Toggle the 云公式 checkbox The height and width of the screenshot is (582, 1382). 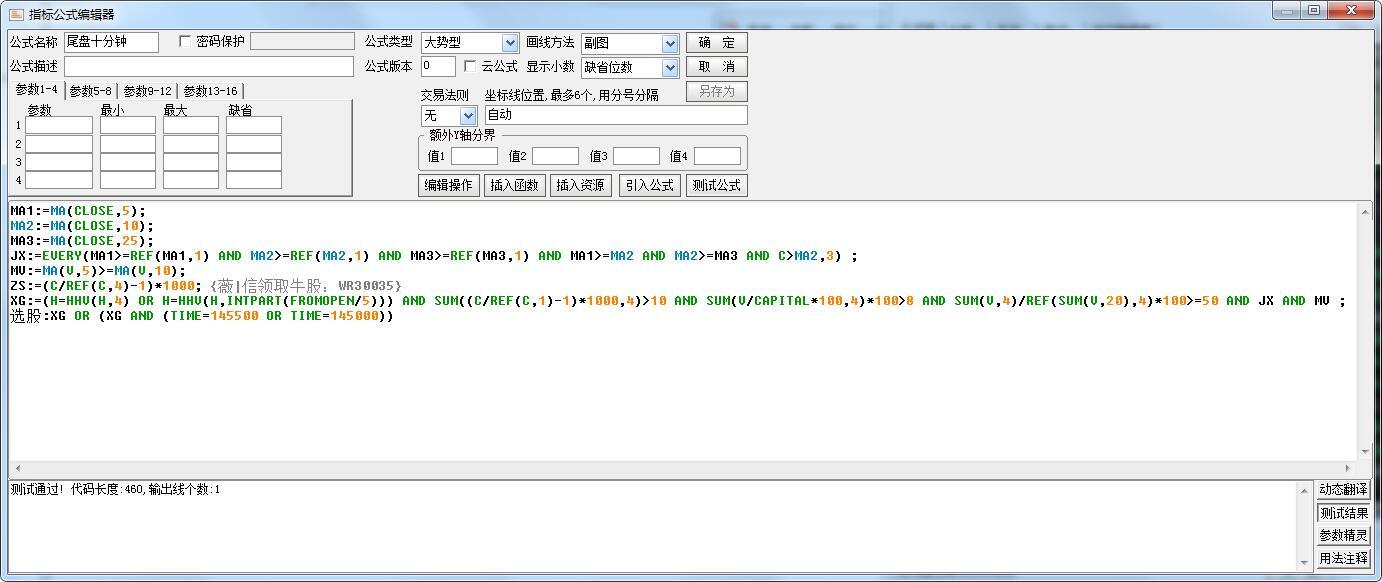click(470, 66)
